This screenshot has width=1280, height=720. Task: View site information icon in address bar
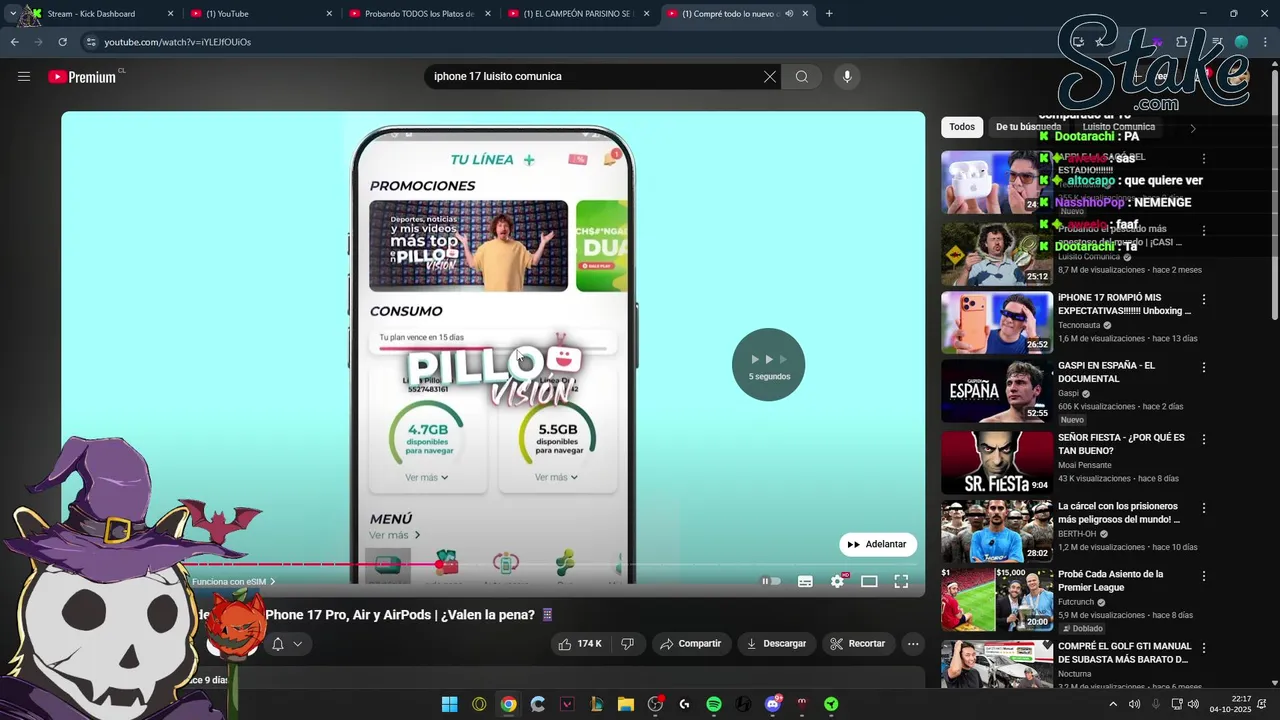point(91,42)
